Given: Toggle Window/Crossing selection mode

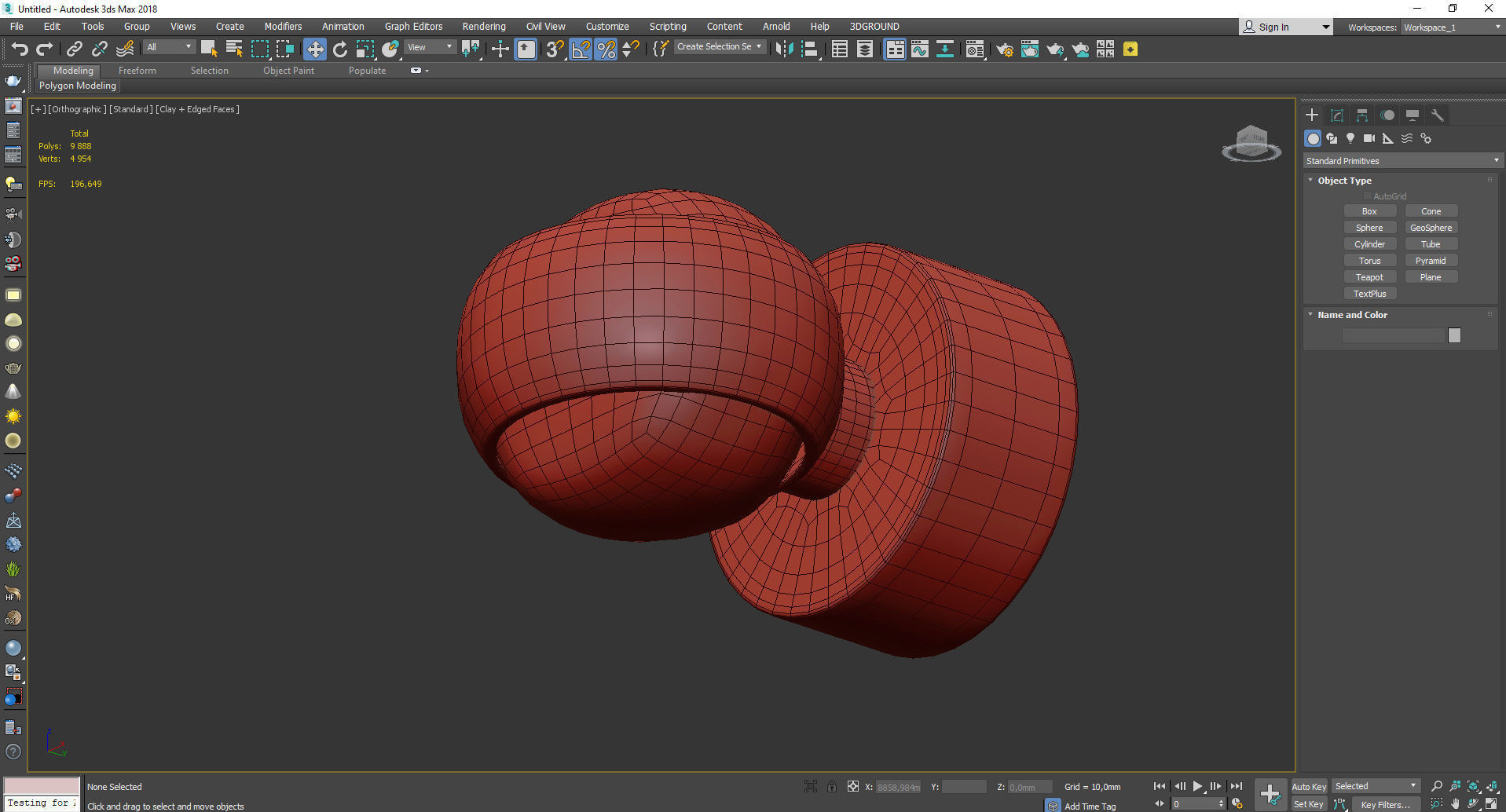Looking at the screenshot, I should pyautogui.click(x=284, y=49).
